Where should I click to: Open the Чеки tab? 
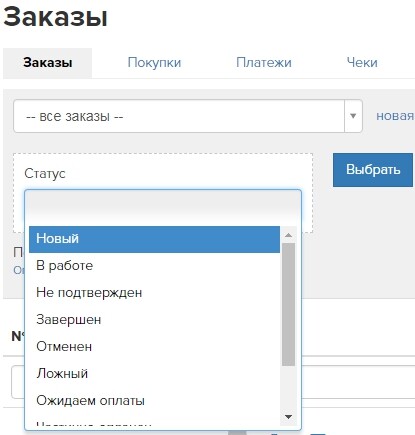point(362,63)
